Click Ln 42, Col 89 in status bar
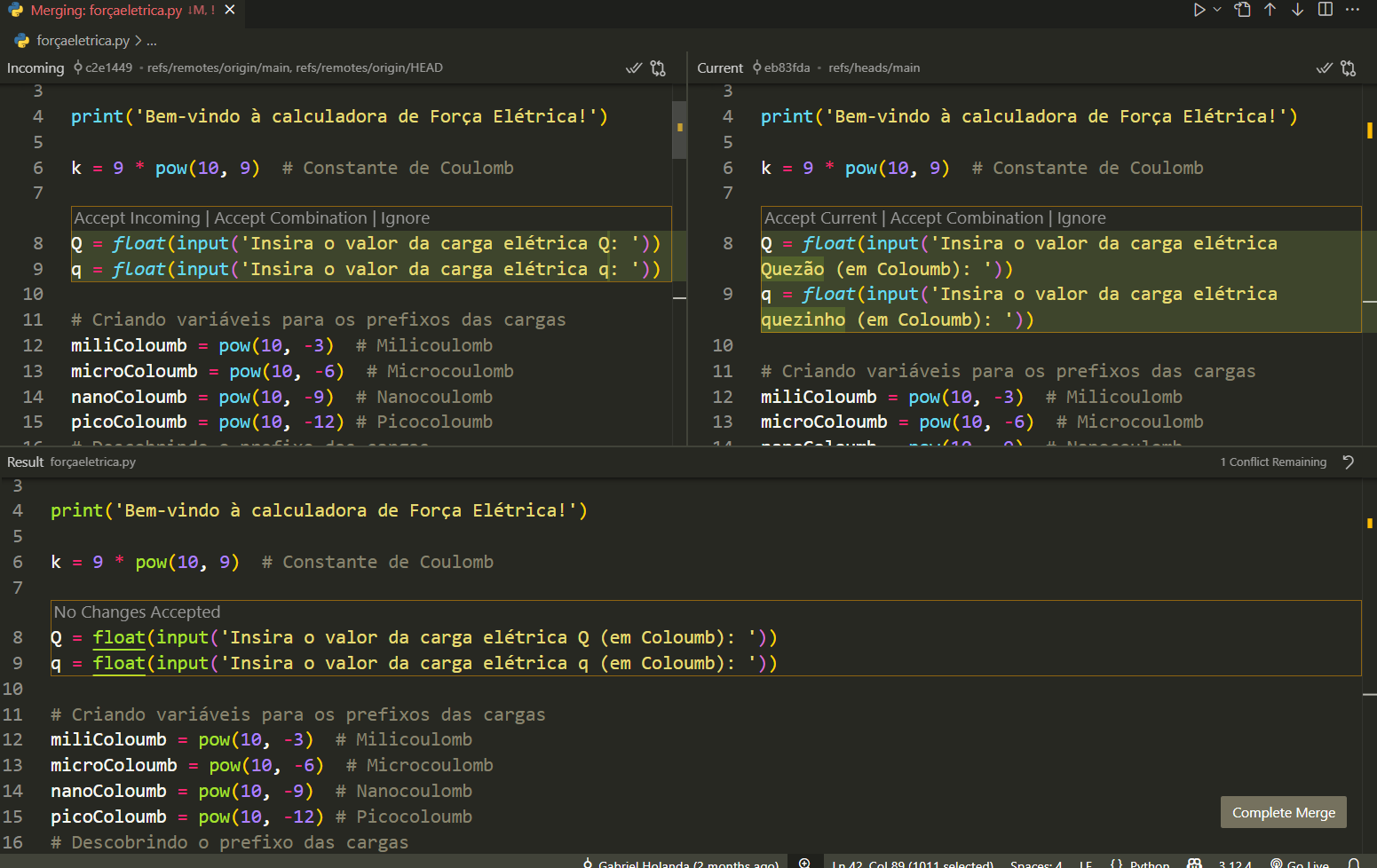Viewport: 1377px width, 868px height. point(913,864)
